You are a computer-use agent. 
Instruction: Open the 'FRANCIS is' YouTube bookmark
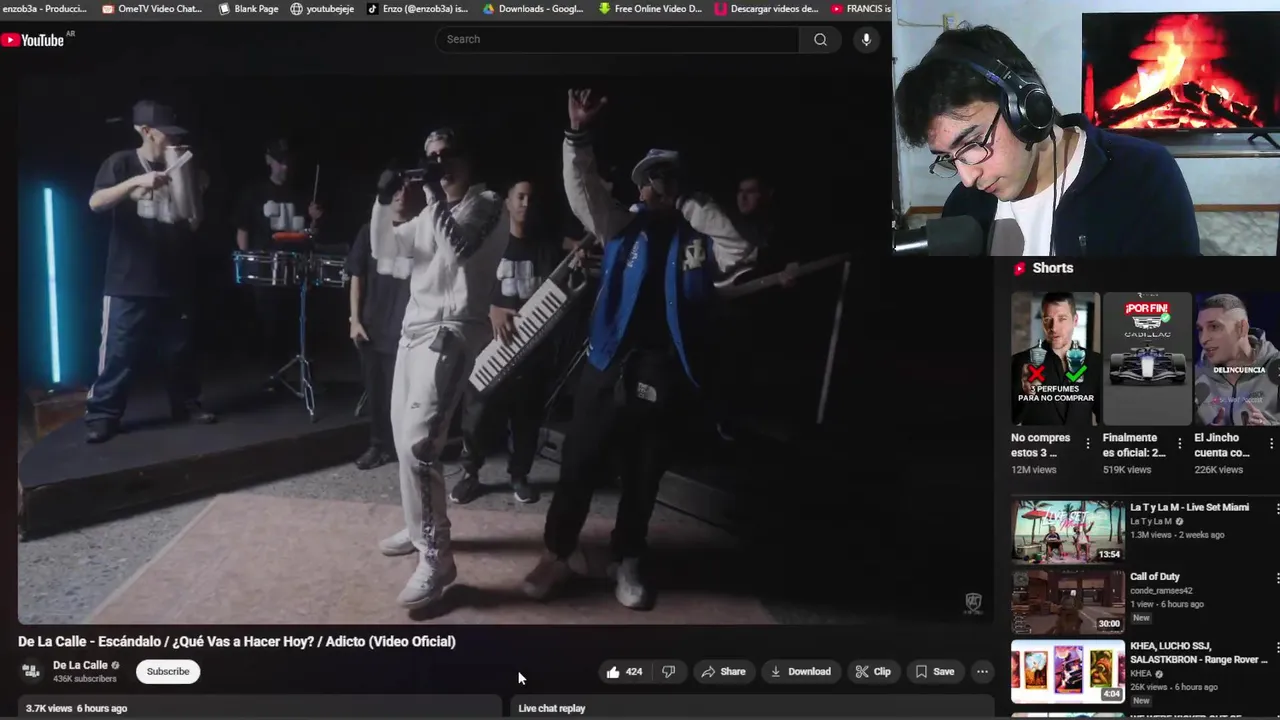861,9
